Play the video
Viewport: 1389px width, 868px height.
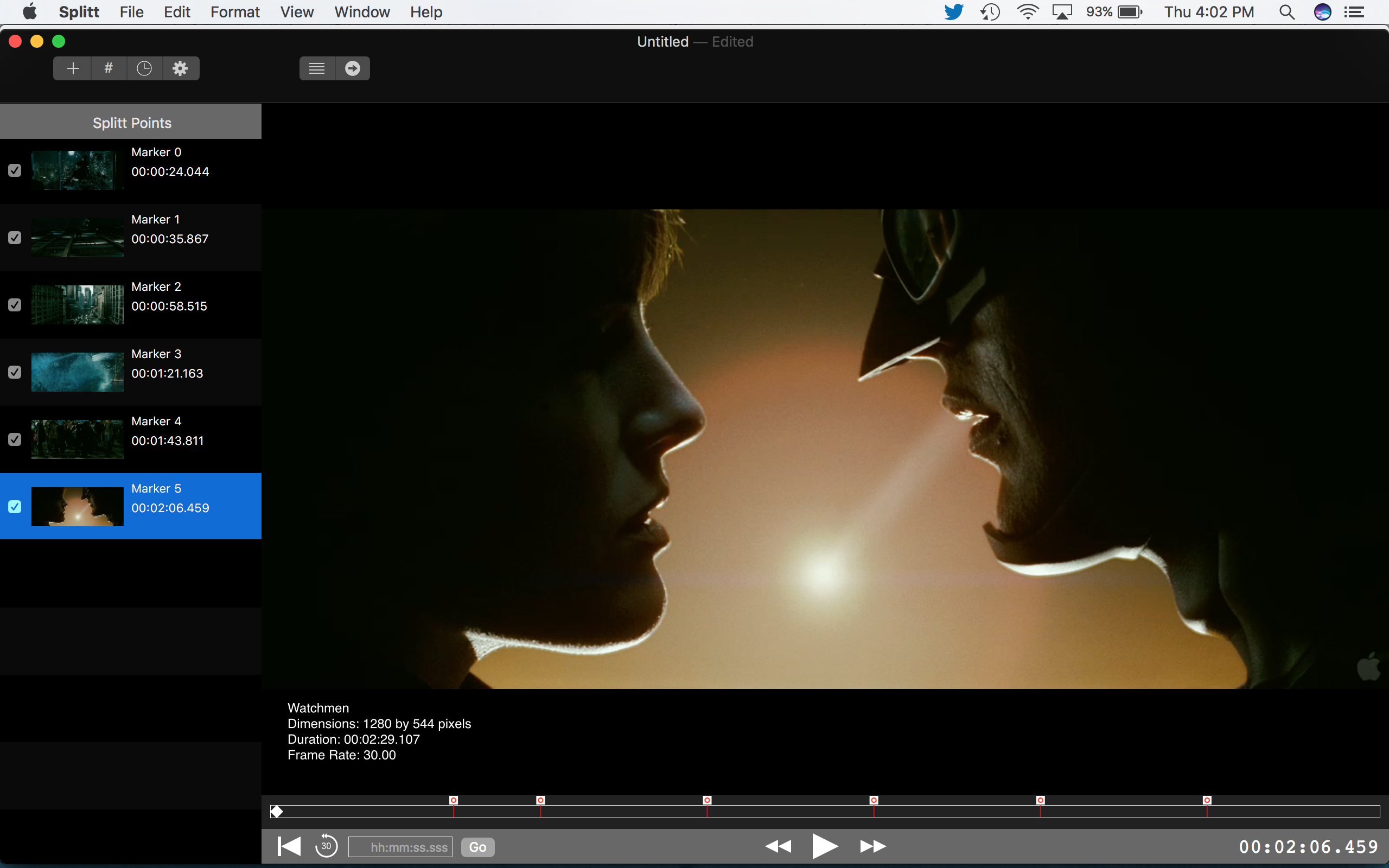pos(825,846)
